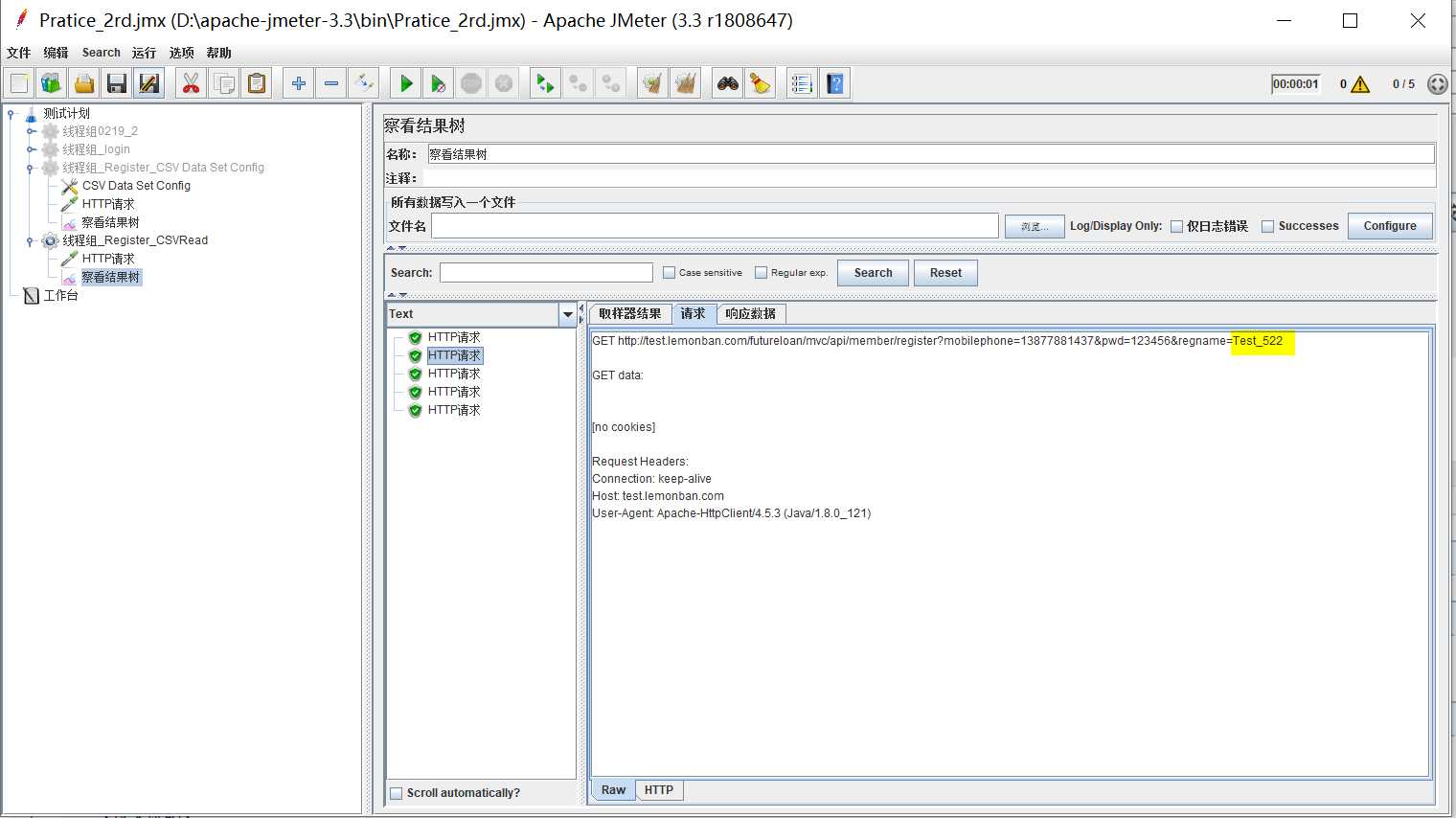1456x818 pixels.
Task: Click the Configure button
Action: 1390,226
